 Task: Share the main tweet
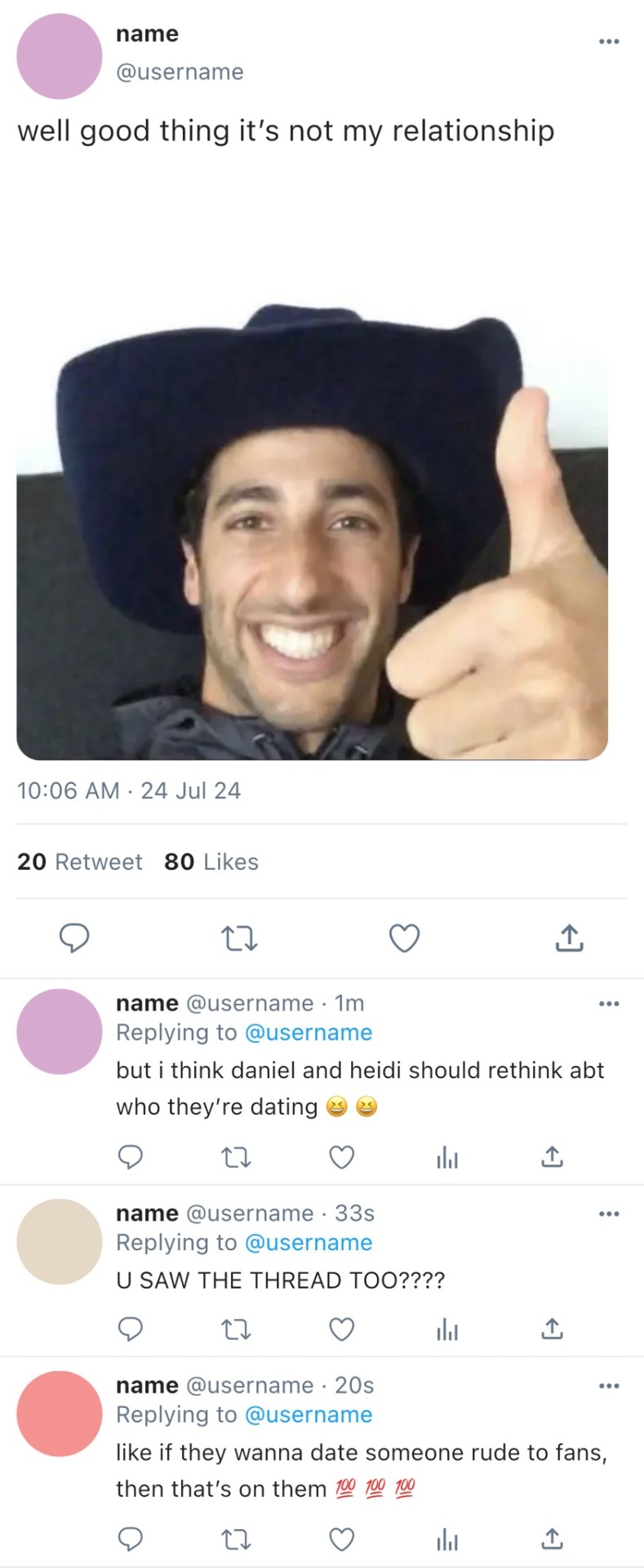pos(569,938)
